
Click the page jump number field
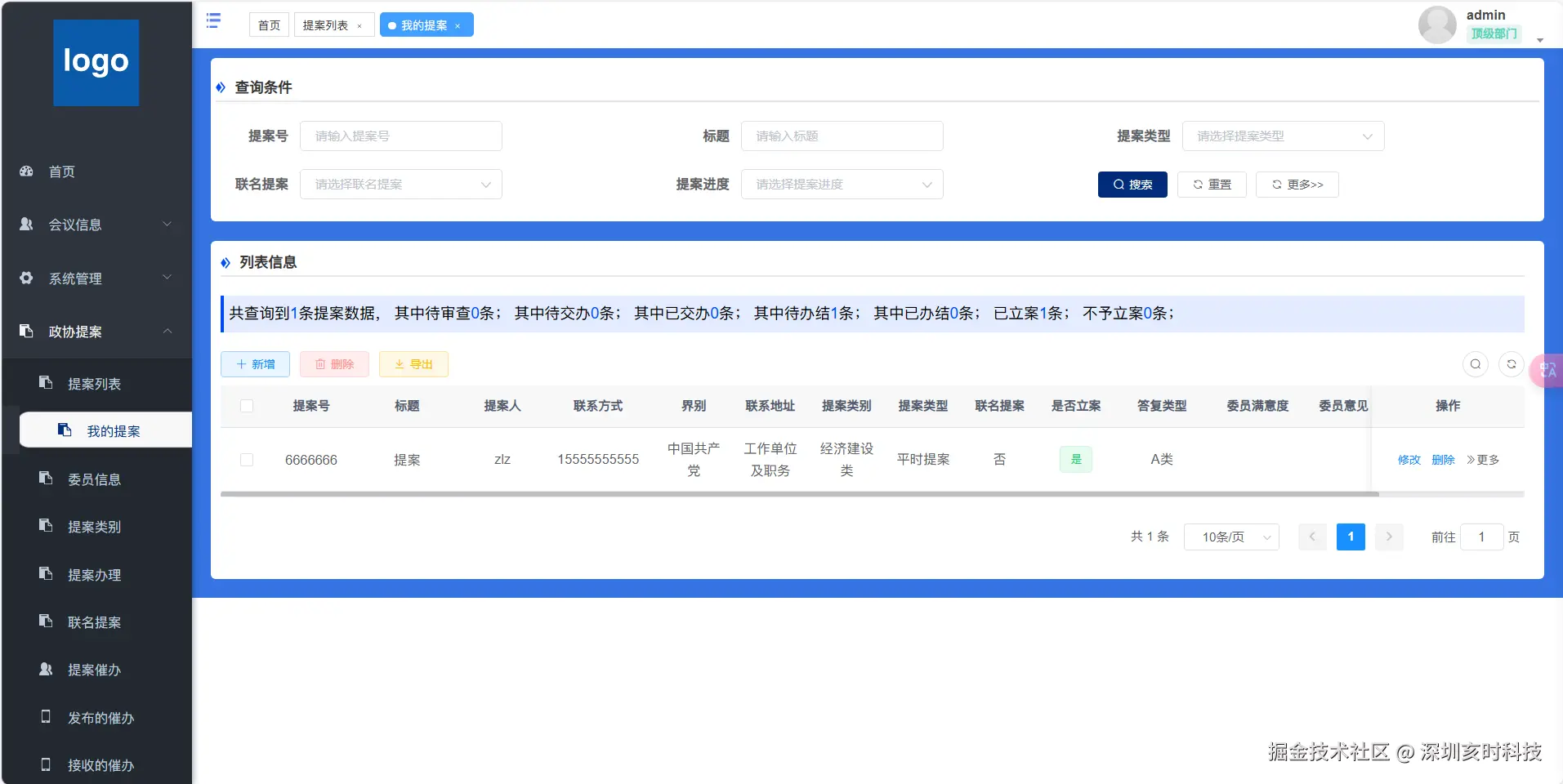[x=1481, y=537]
